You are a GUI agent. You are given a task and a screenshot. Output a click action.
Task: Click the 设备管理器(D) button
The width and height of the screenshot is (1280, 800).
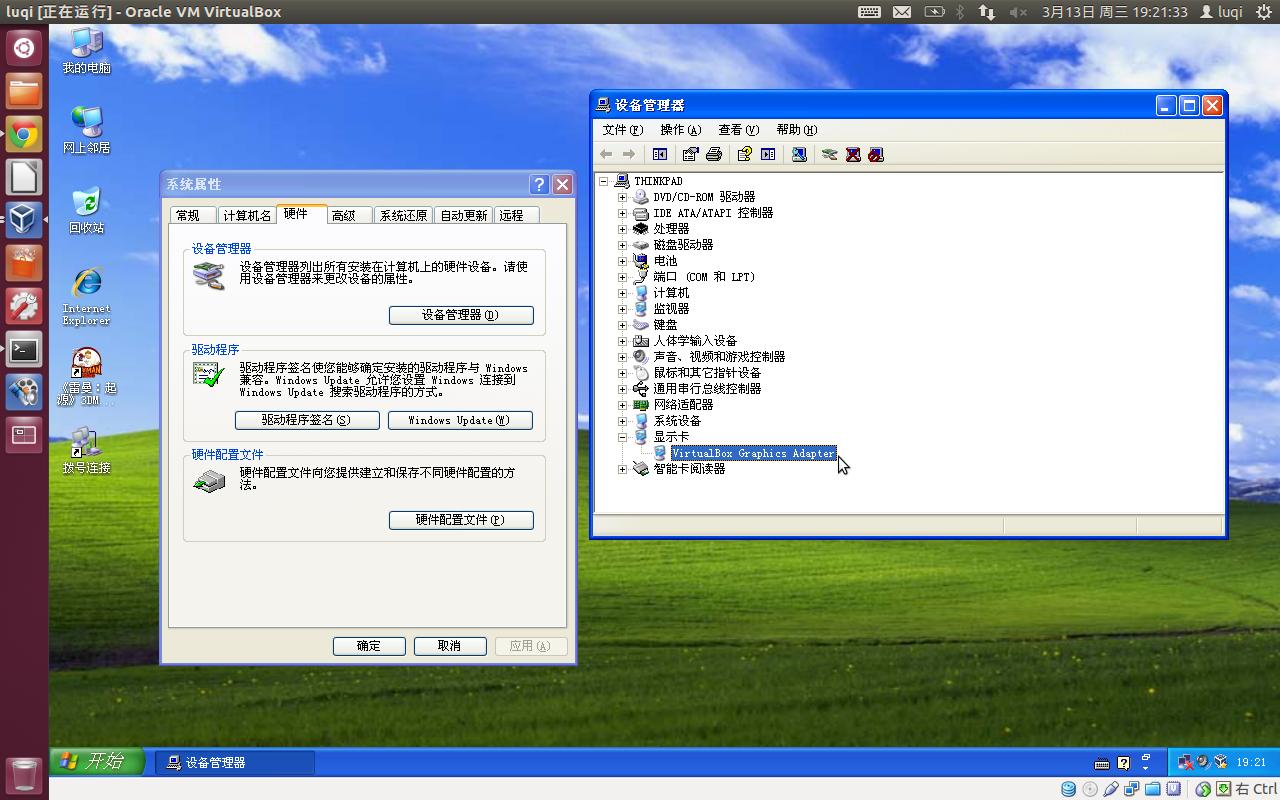click(x=461, y=315)
